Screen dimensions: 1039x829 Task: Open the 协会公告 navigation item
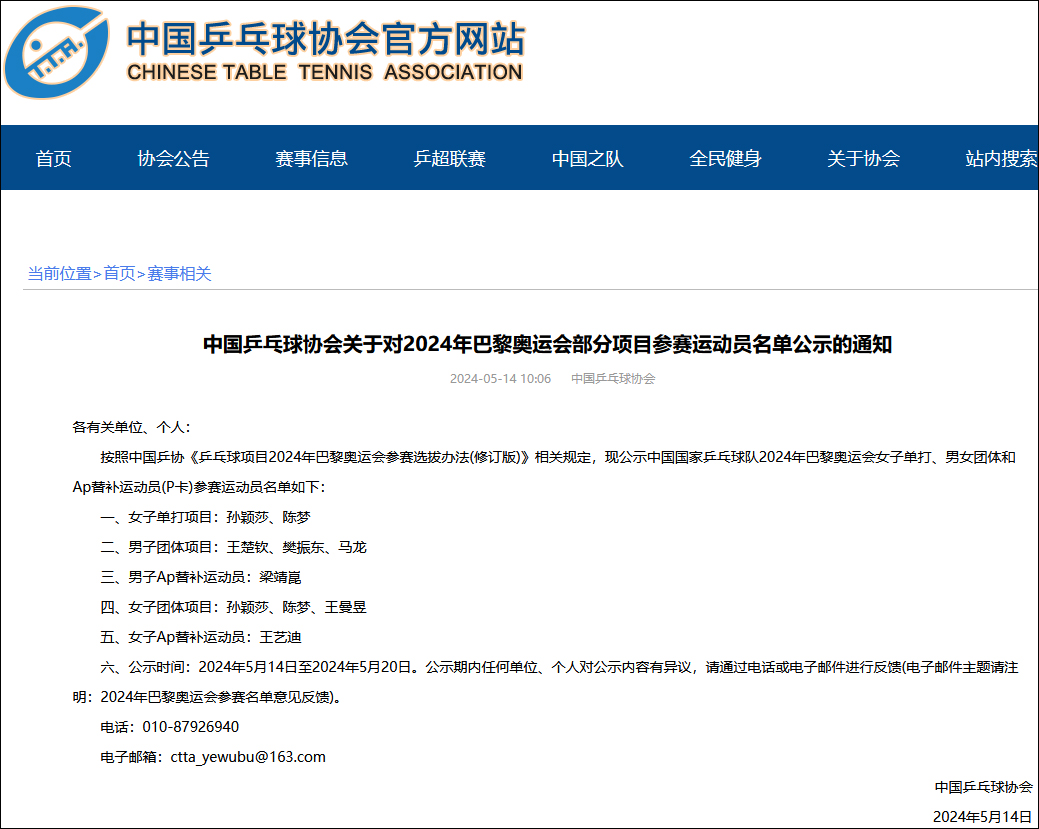[174, 158]
